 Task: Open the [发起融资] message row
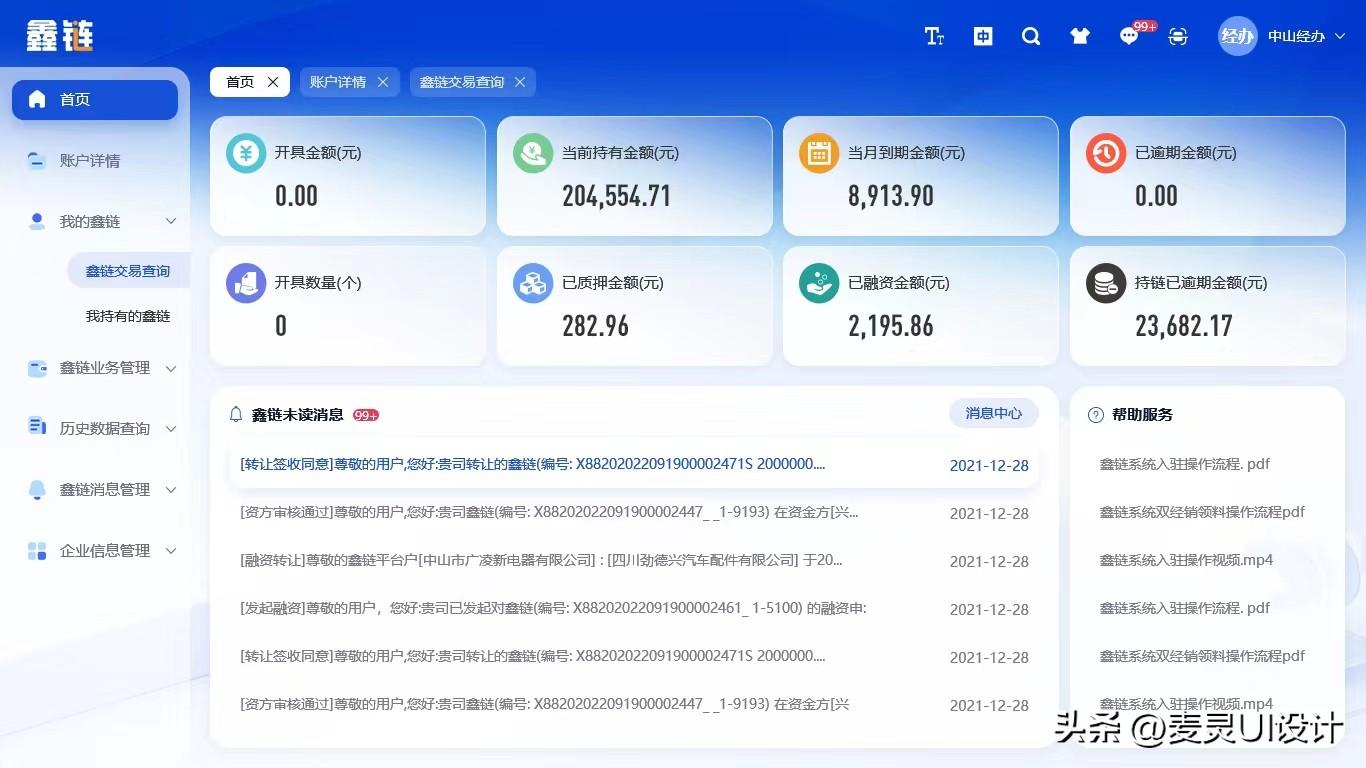tap(634, 609)
